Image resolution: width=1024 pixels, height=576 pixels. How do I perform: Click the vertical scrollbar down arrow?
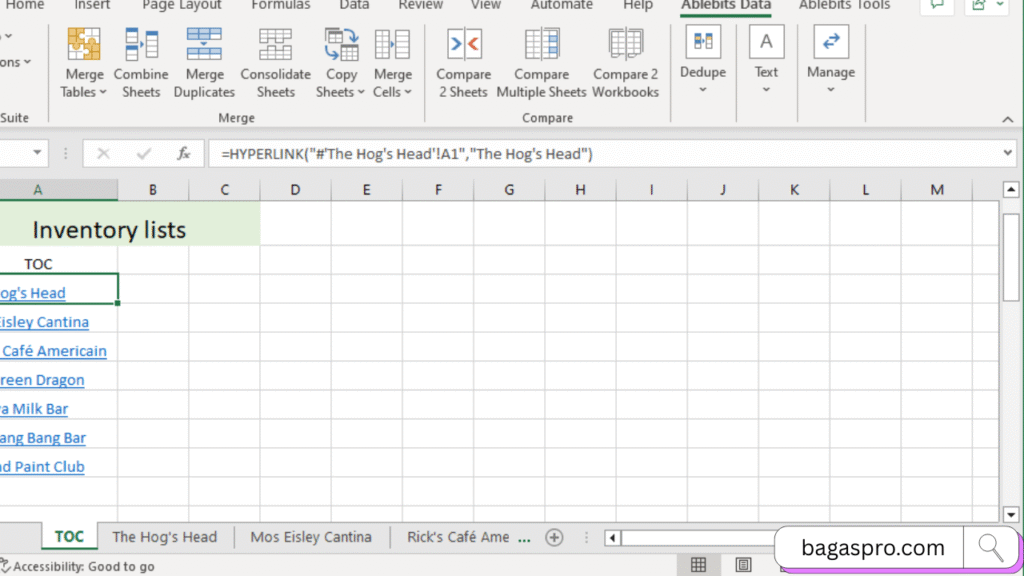click(x=1011, y=514)
